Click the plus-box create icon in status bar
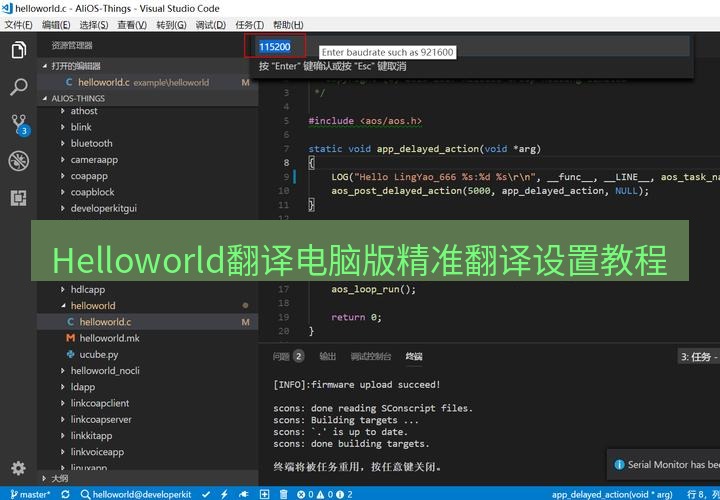 [x=264, y=494]
